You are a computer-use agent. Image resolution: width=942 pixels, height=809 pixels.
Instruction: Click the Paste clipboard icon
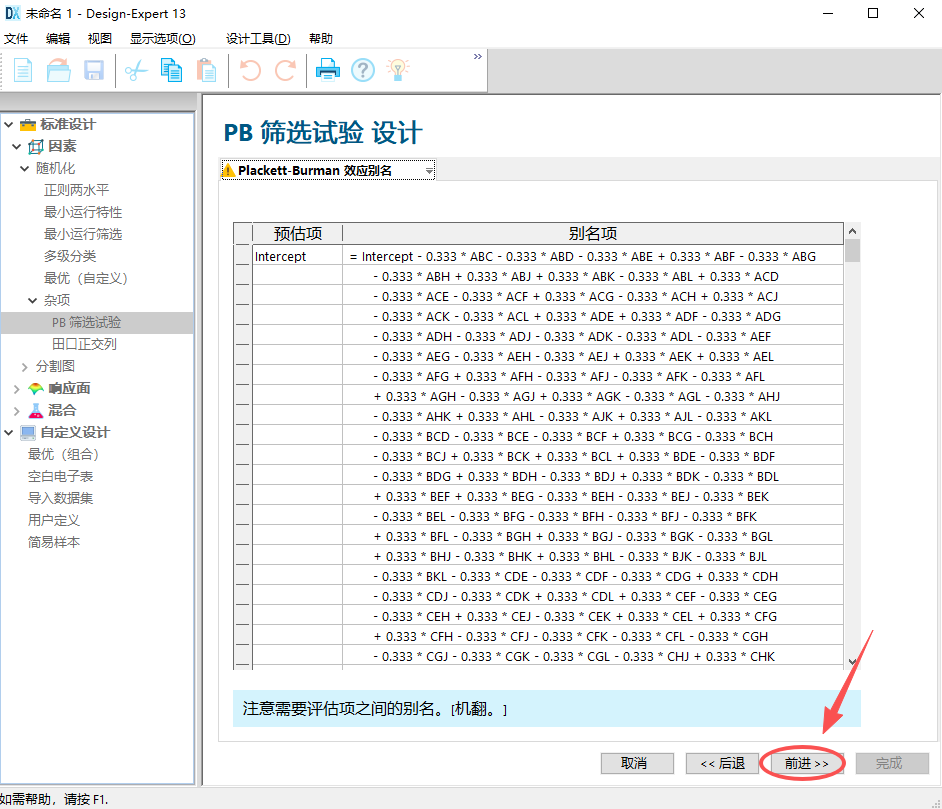pyautogui.click(x=206, y=69)
